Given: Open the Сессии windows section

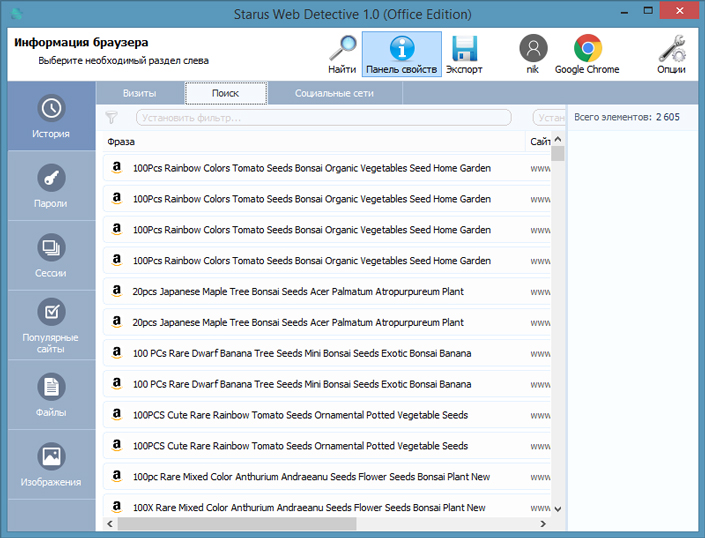Looking at the screenshot, I should click(51, 255).
